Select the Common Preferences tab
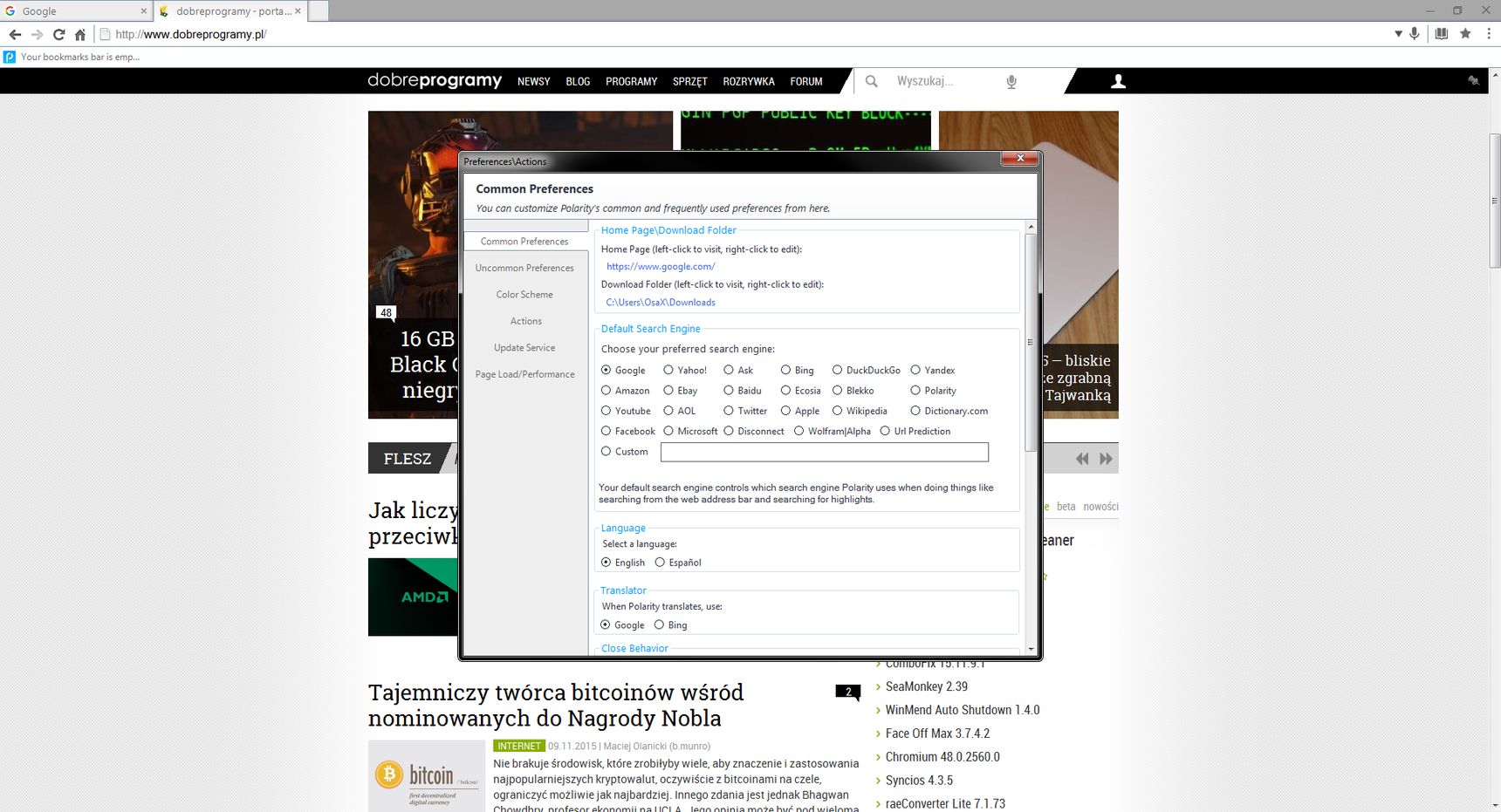 coord(524,241)
